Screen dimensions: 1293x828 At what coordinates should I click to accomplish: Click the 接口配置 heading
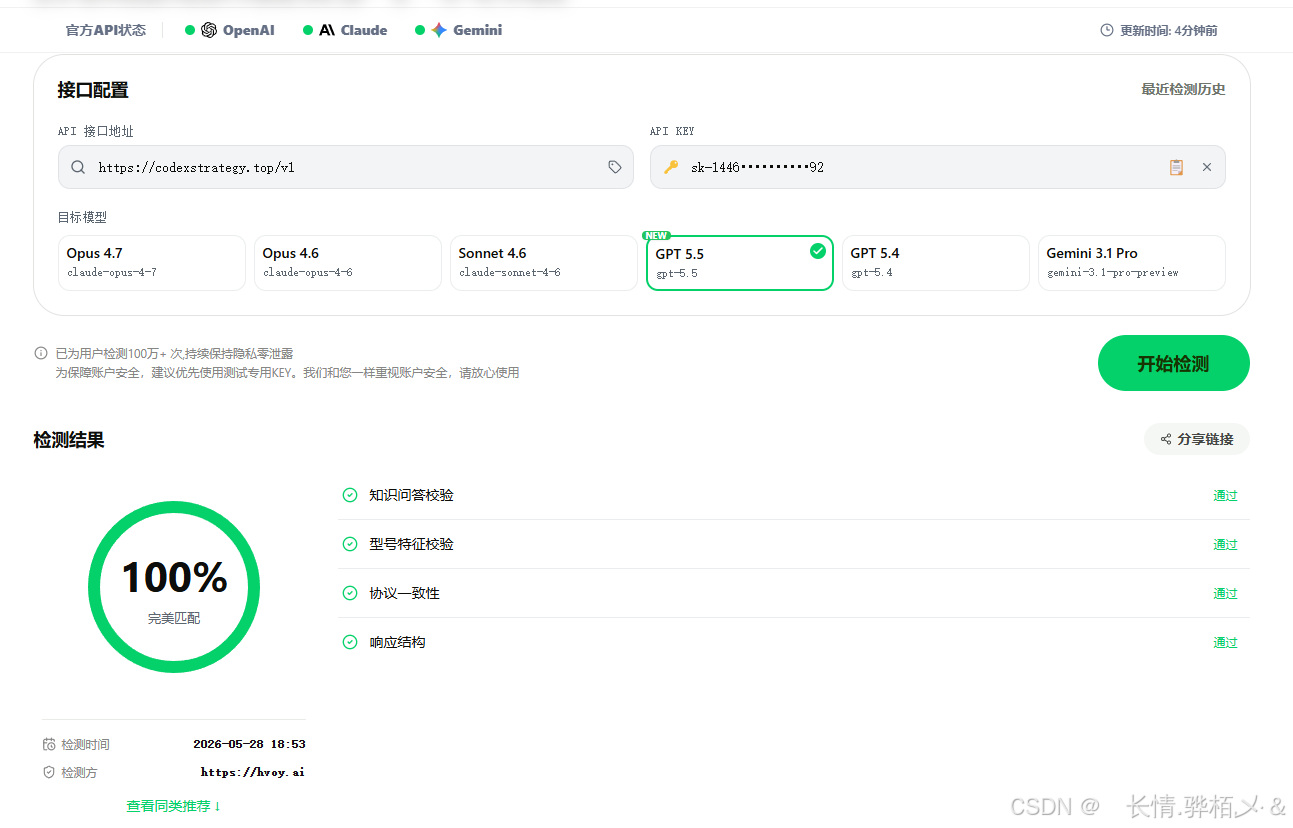click(x=93, y=90)
